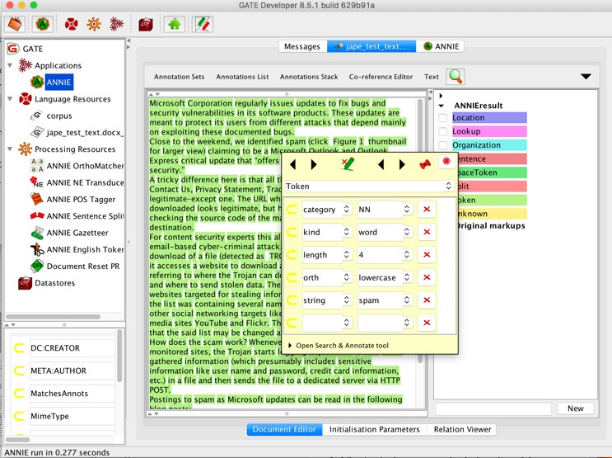This screenshot has height=458, width=612.
Task: Close the annotation editor popup
Action: [x=447, y=161]
